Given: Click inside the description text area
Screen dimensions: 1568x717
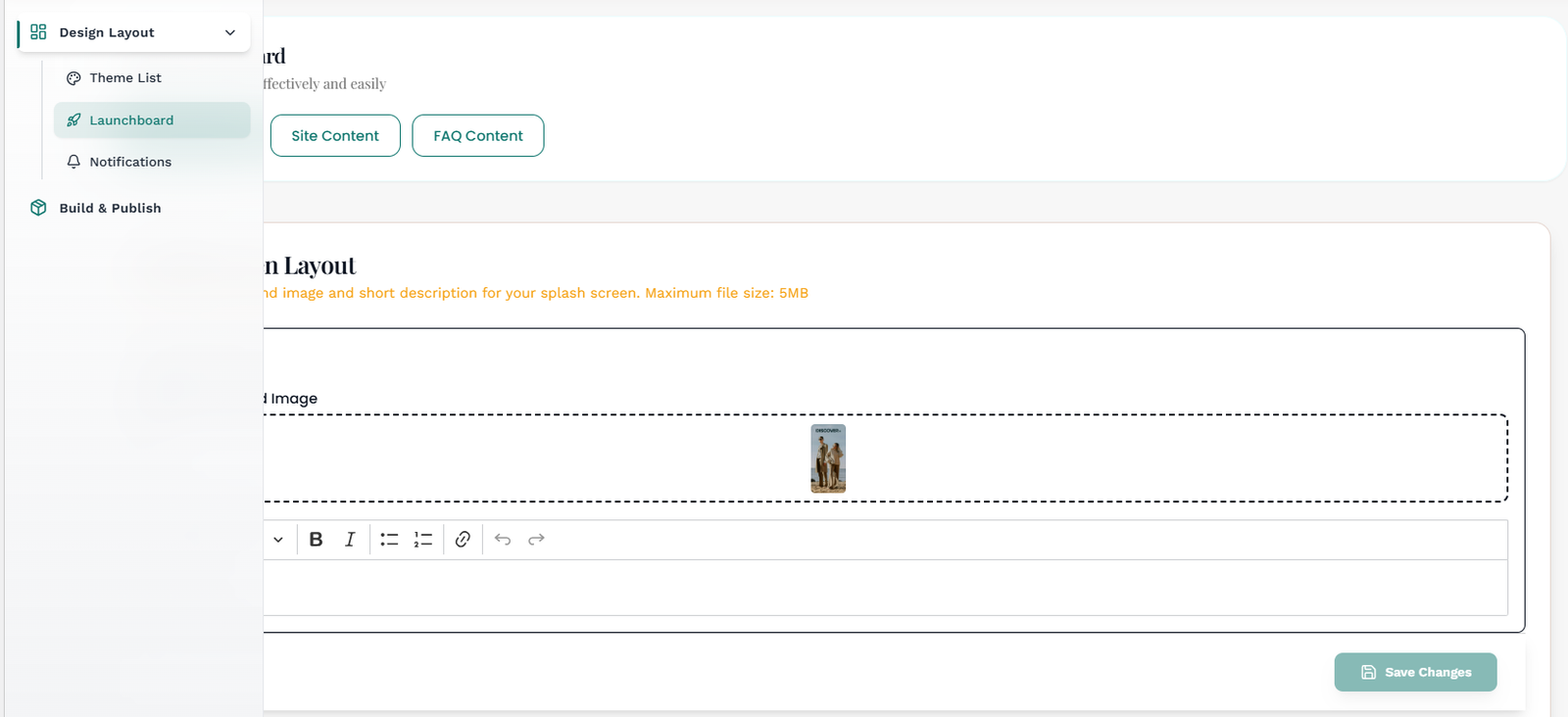Looking at the screenshot, I should (885, 588).
